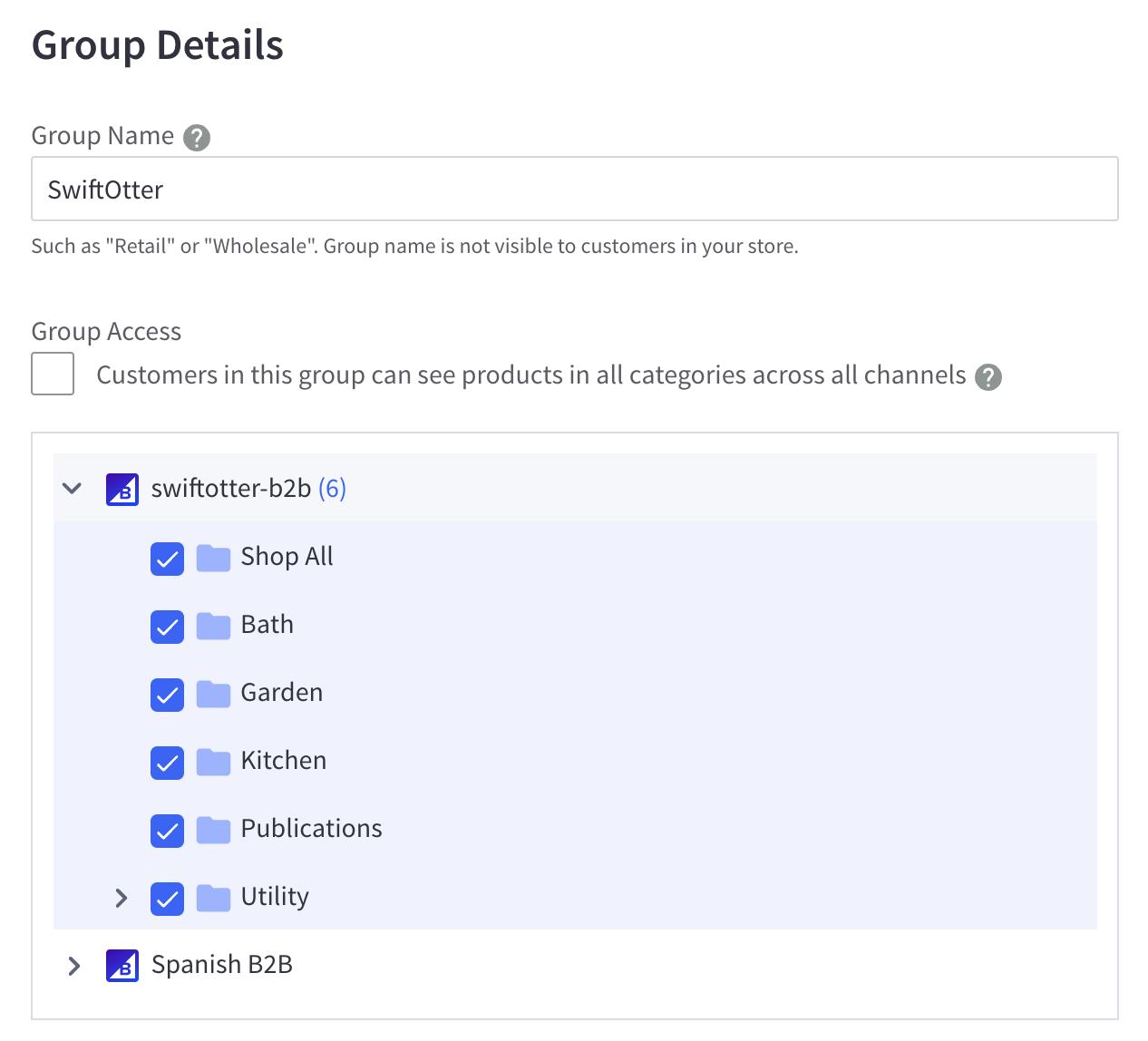Click the Garden folder icon
Image resolution: width=1148 pixels, height=1041 pixels.
214,694
